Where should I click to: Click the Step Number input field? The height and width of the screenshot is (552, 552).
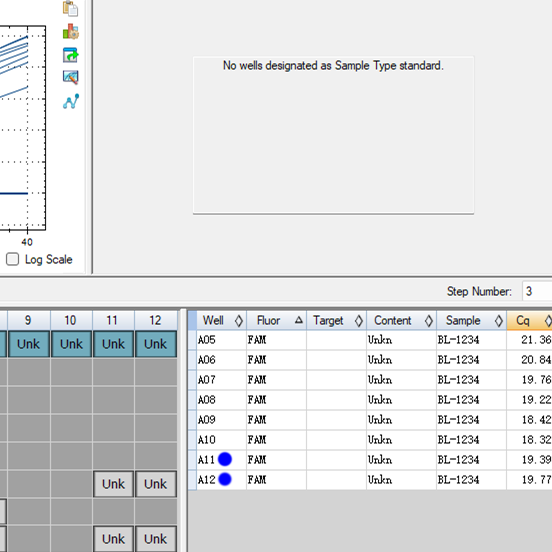[537, 291]
